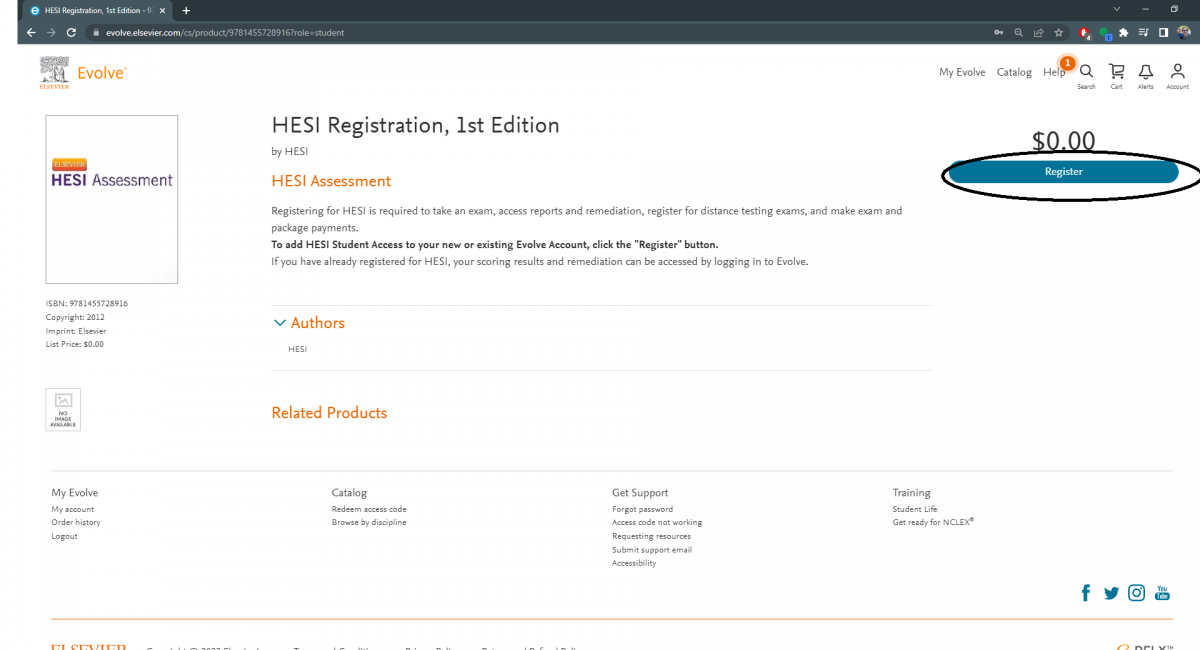This screenshot has height=650, width=1200.
Task: Open My Evolve in top navigation
Action: pos(962,72)
